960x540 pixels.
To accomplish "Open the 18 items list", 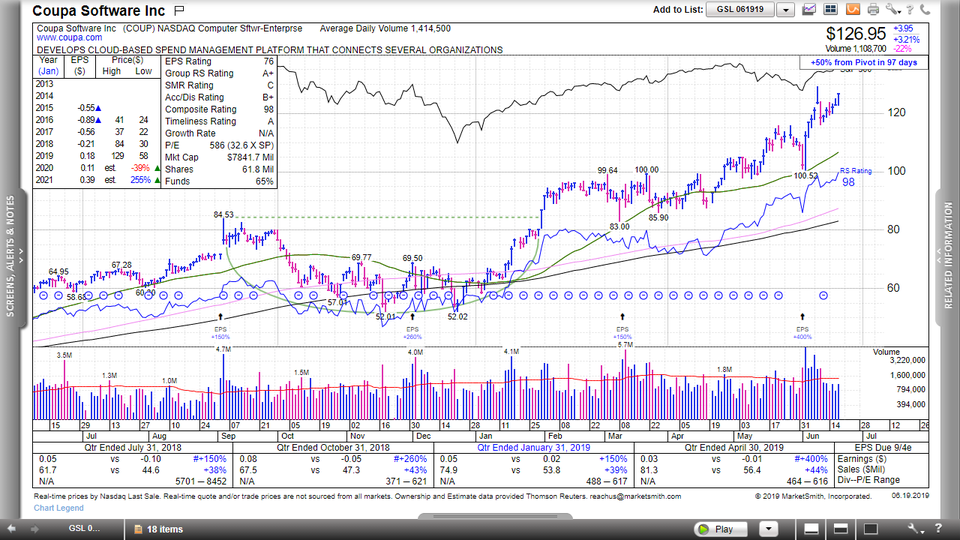I will pyautogui.click(x=159, y=530).
